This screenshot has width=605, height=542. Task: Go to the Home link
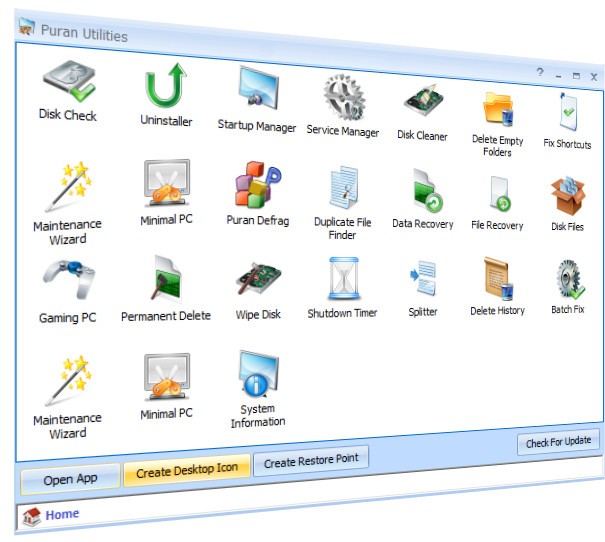[63, 514]
